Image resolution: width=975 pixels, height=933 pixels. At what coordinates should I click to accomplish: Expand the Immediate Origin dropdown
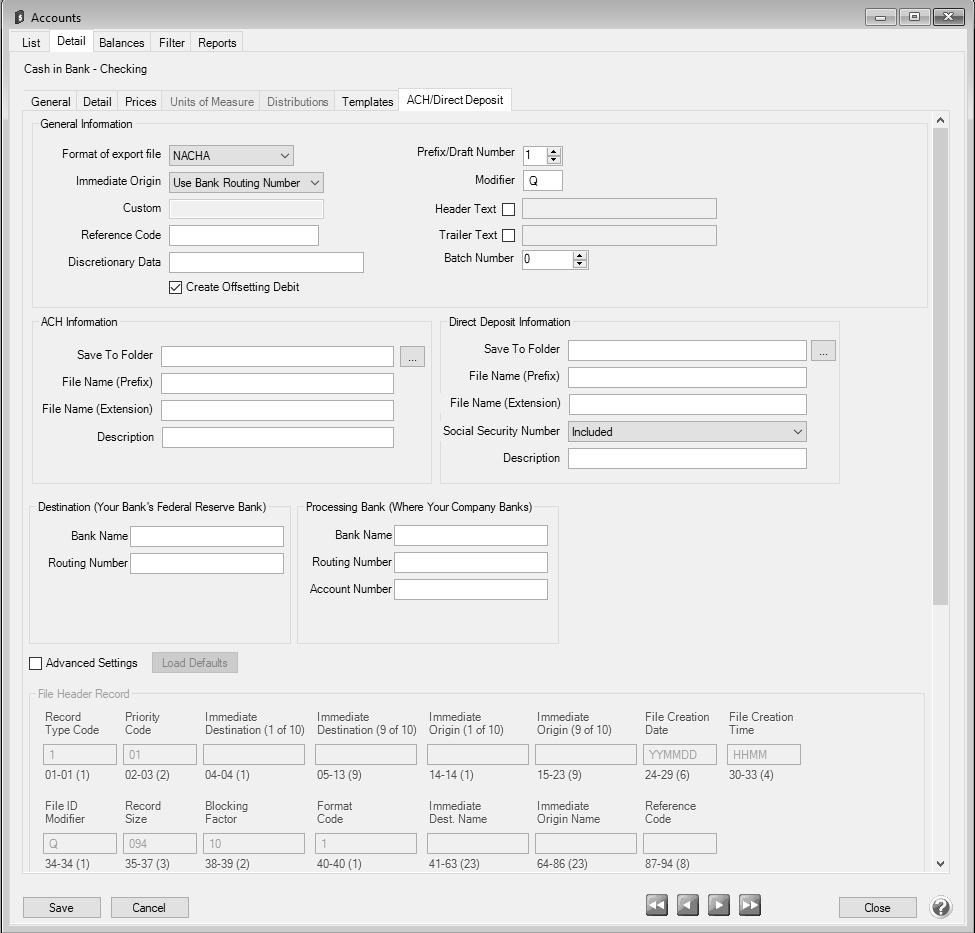point(246,183)
